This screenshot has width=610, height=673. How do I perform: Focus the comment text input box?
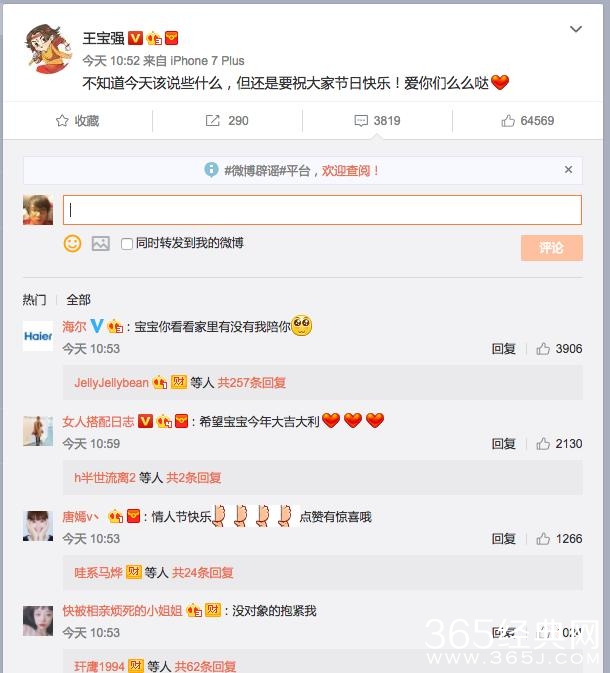pos(322,210)
